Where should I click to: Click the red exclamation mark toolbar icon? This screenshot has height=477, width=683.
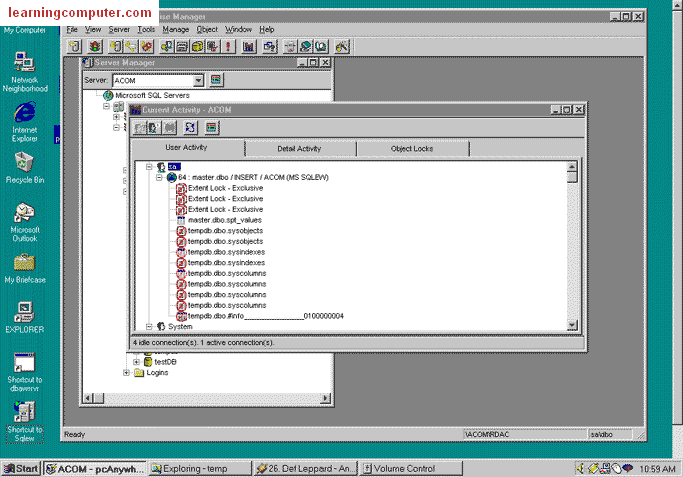[x=228, y=46]
